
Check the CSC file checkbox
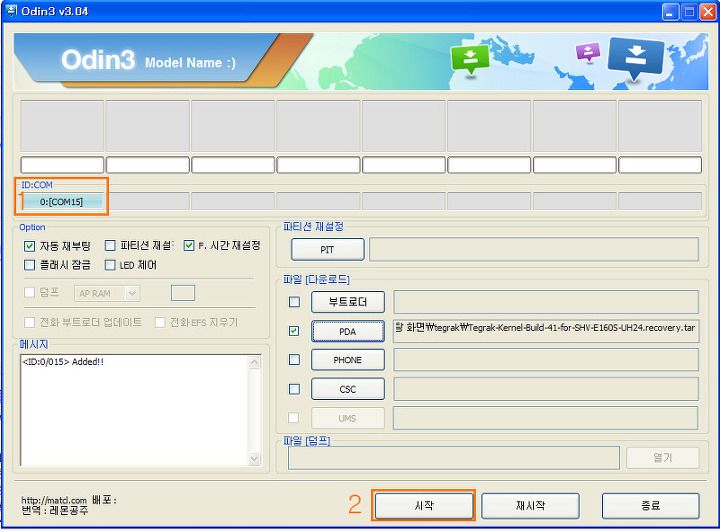pyautogui.click(x=294, y=389)
